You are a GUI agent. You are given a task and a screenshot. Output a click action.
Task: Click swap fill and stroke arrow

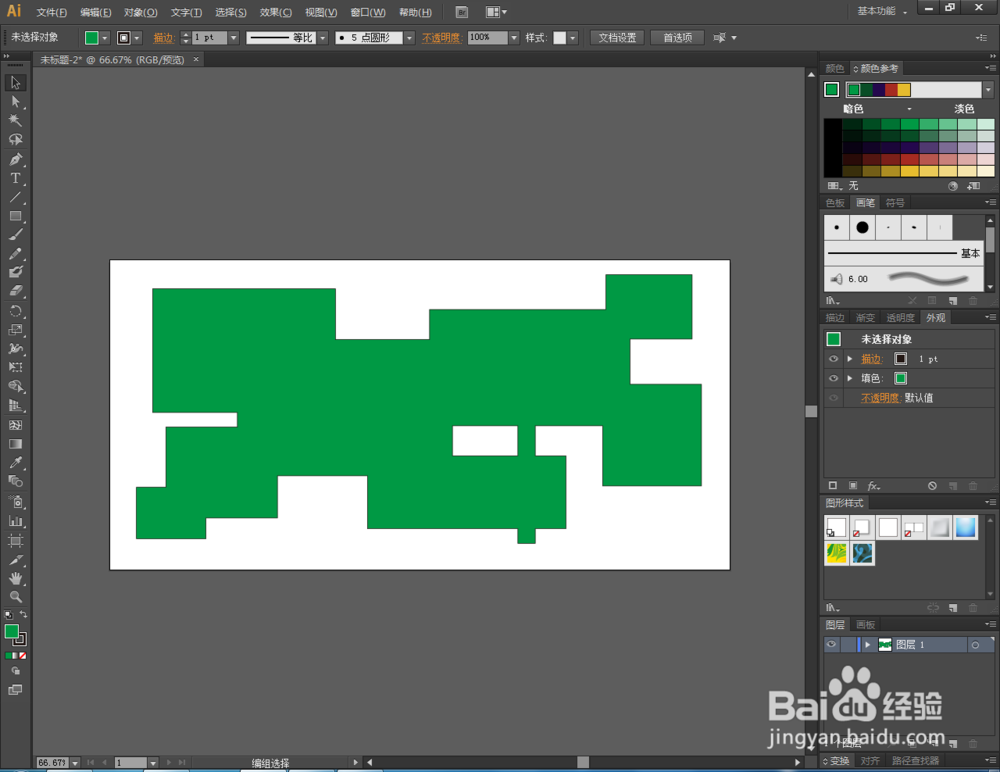point(24,614)
